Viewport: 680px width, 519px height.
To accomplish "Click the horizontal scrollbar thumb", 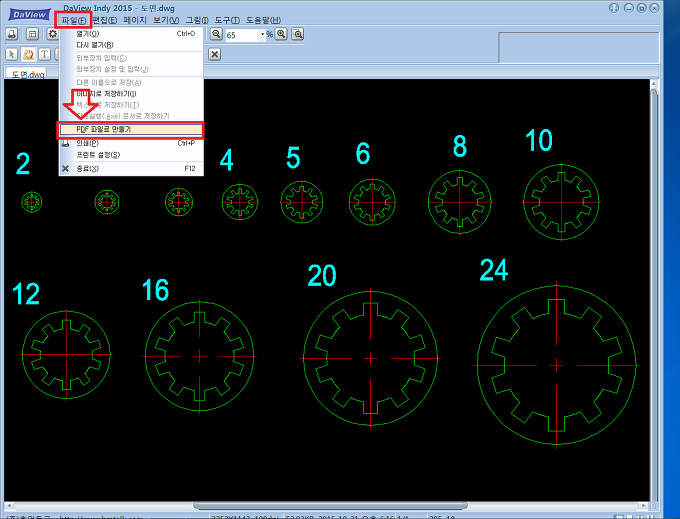I will tap(330, 506).
